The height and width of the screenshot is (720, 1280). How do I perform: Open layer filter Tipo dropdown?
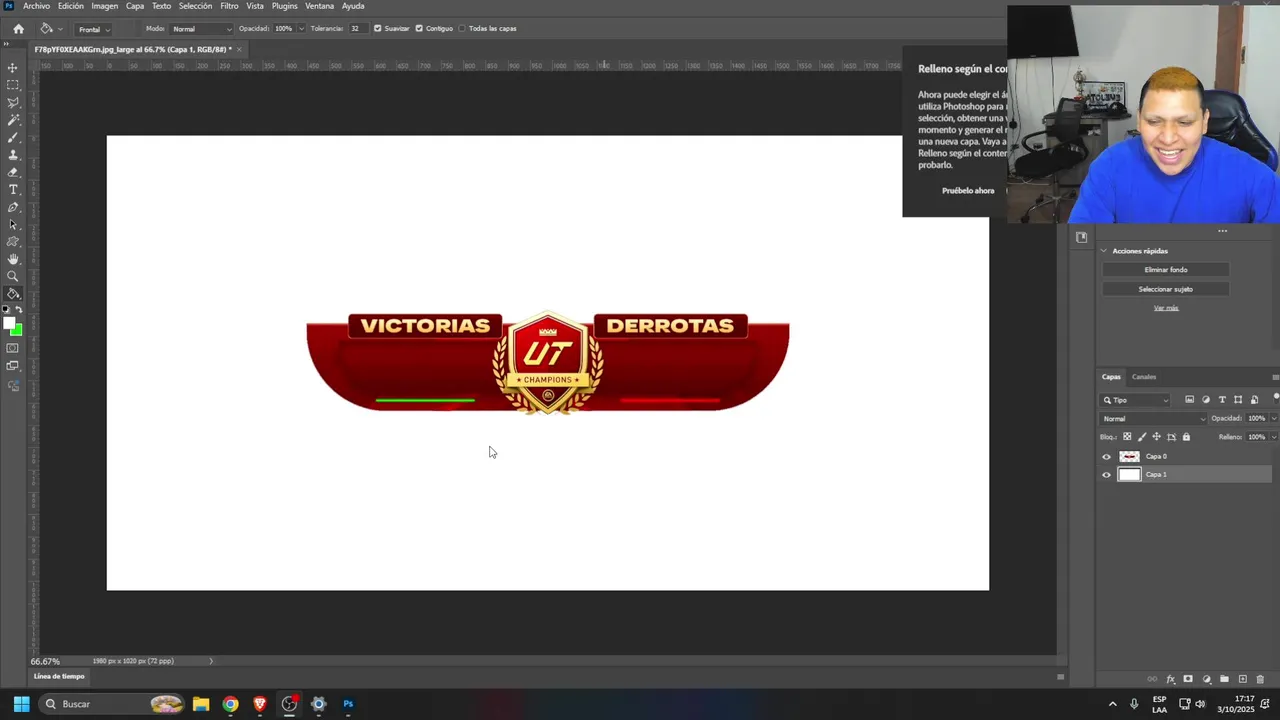(x=1136, y=400)
